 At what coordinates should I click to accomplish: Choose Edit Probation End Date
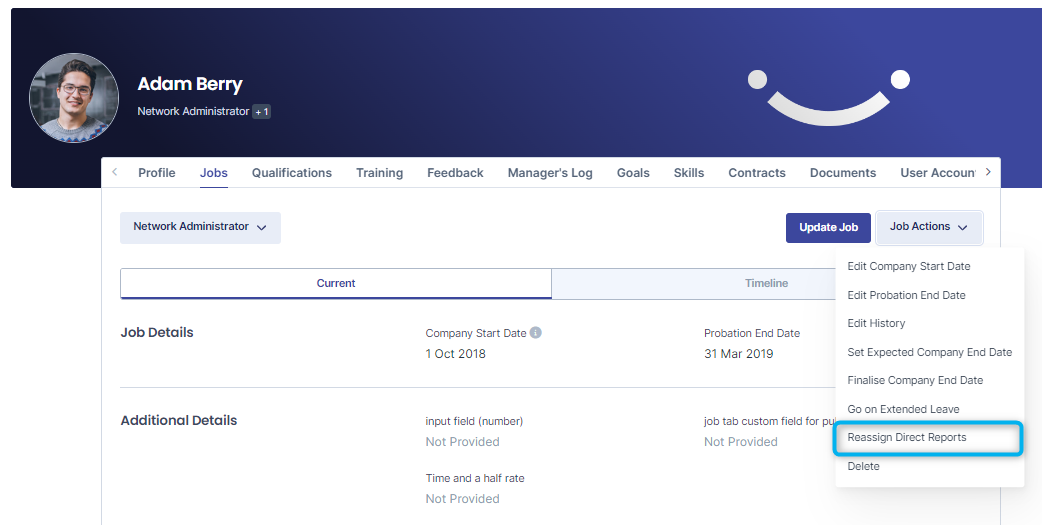(x=906, y=295)
